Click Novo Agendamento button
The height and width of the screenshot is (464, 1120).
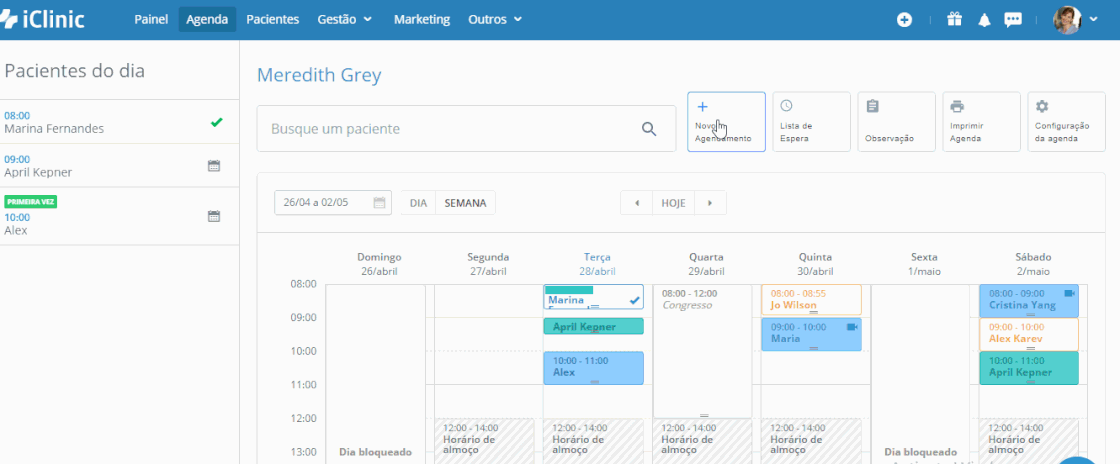(x=726, y=121)
